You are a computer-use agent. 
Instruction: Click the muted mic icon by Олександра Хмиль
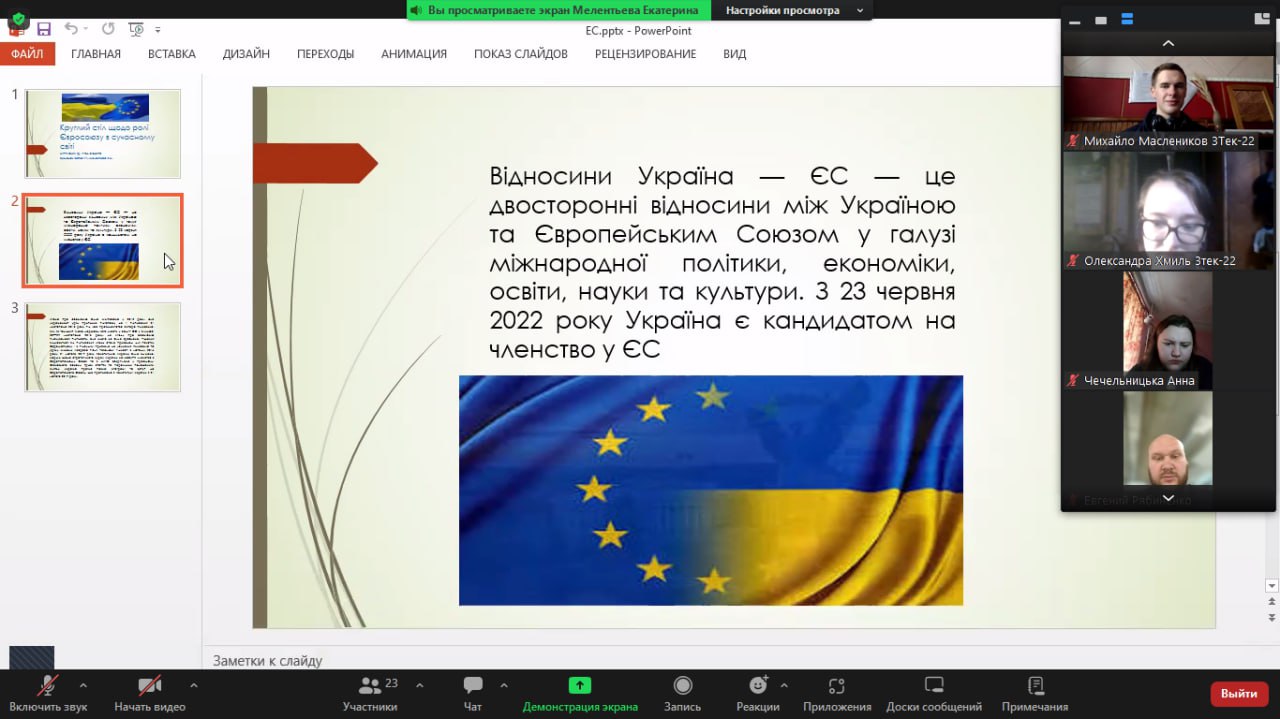point(1073,261)
